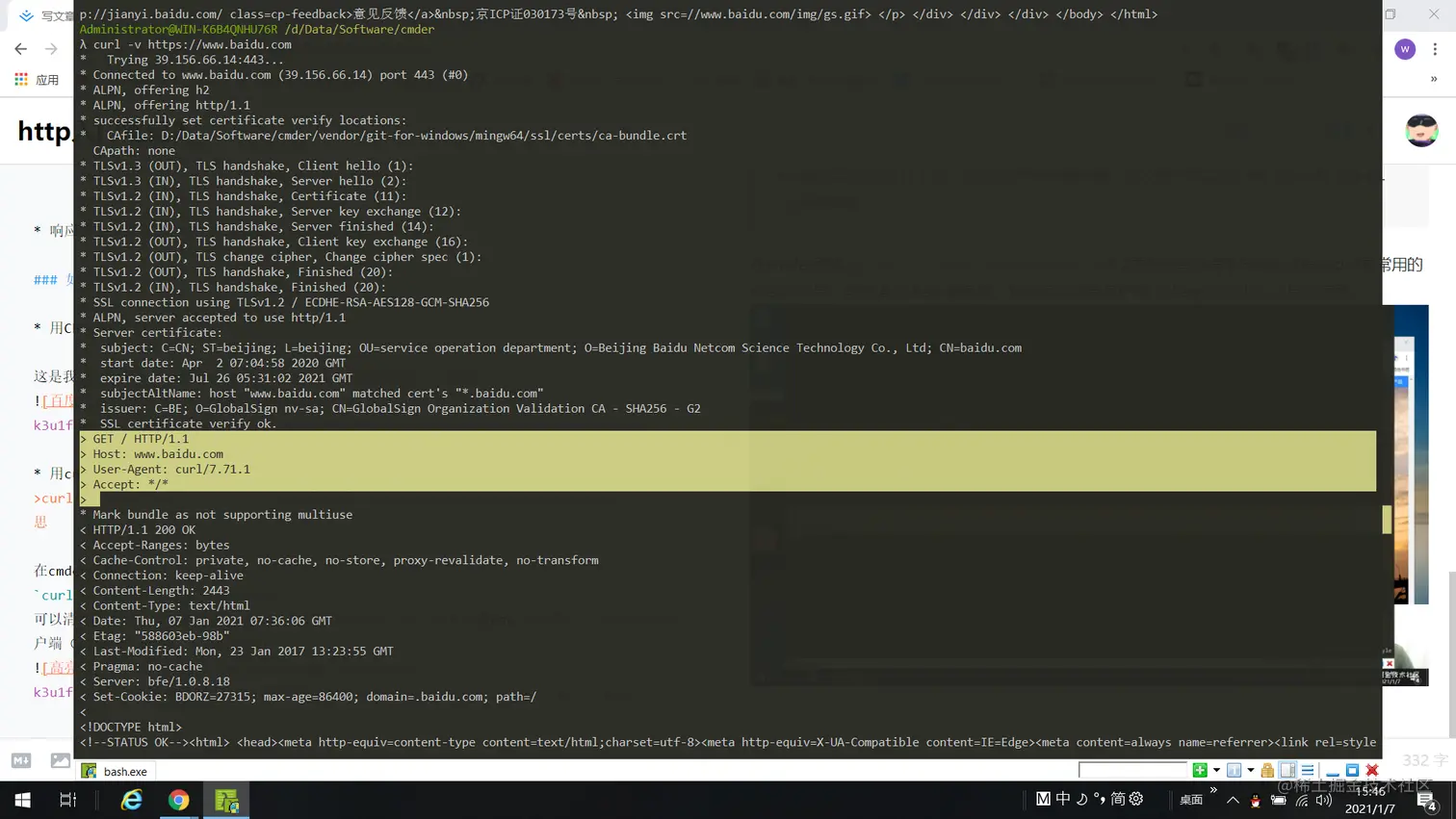1456x819 pixels.
Task: Expand the 桌面 toolbar double chevron
Action: click(1213, 791)
